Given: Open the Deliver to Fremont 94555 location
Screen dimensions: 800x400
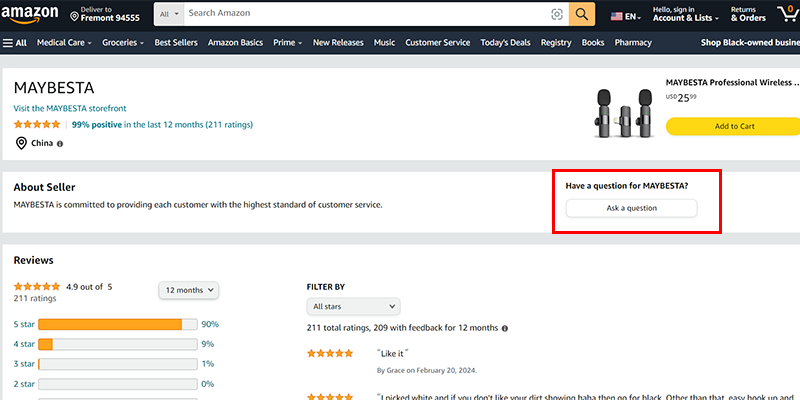Looking at the screenshot, I should 105,14.
